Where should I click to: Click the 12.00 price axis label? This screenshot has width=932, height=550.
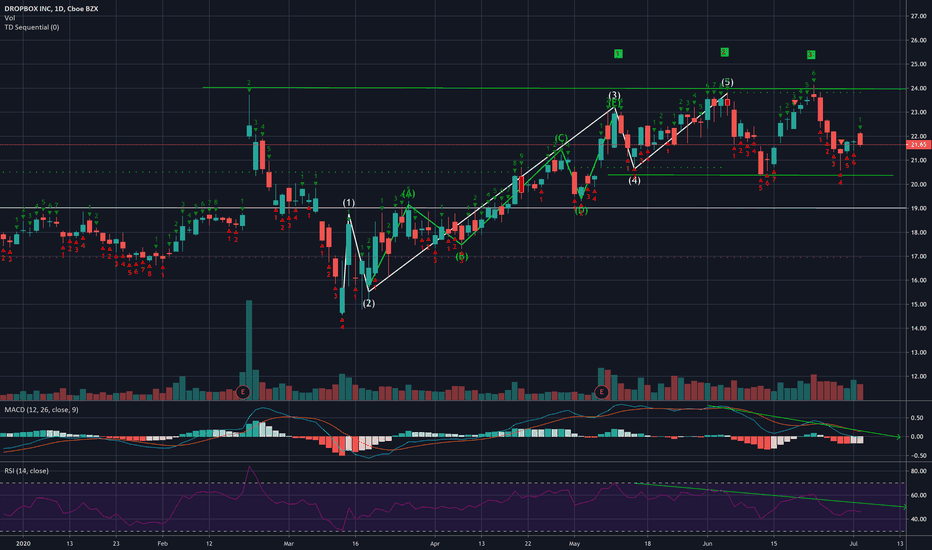coord(918,376)
